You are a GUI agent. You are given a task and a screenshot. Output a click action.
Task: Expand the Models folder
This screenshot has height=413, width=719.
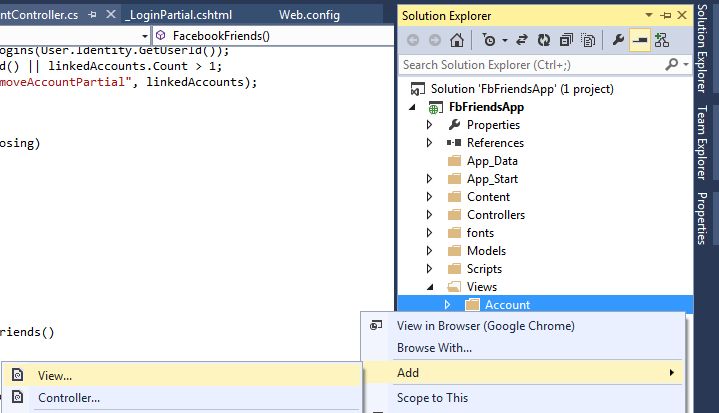pyautogui.click(x=429, y=251)
